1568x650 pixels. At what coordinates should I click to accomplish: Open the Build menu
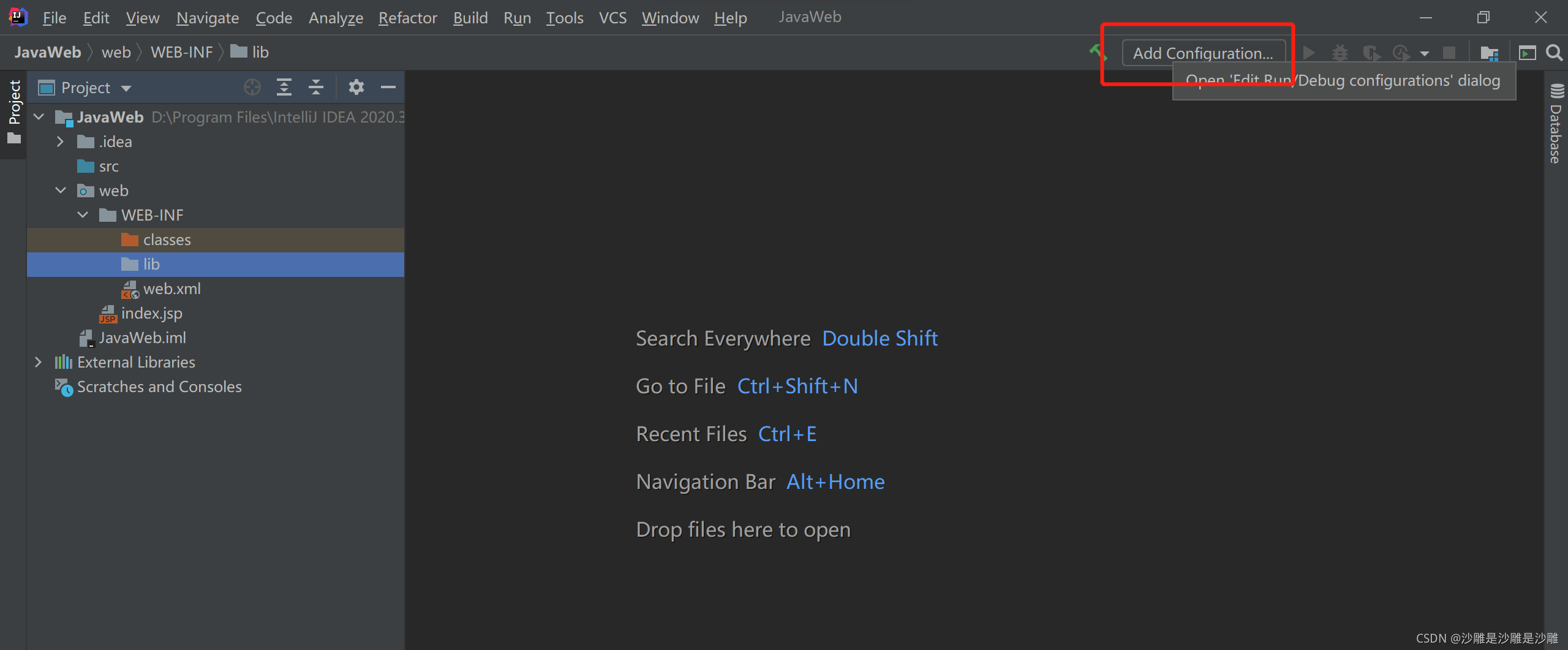pyautogui.click(x=470, y=18)
